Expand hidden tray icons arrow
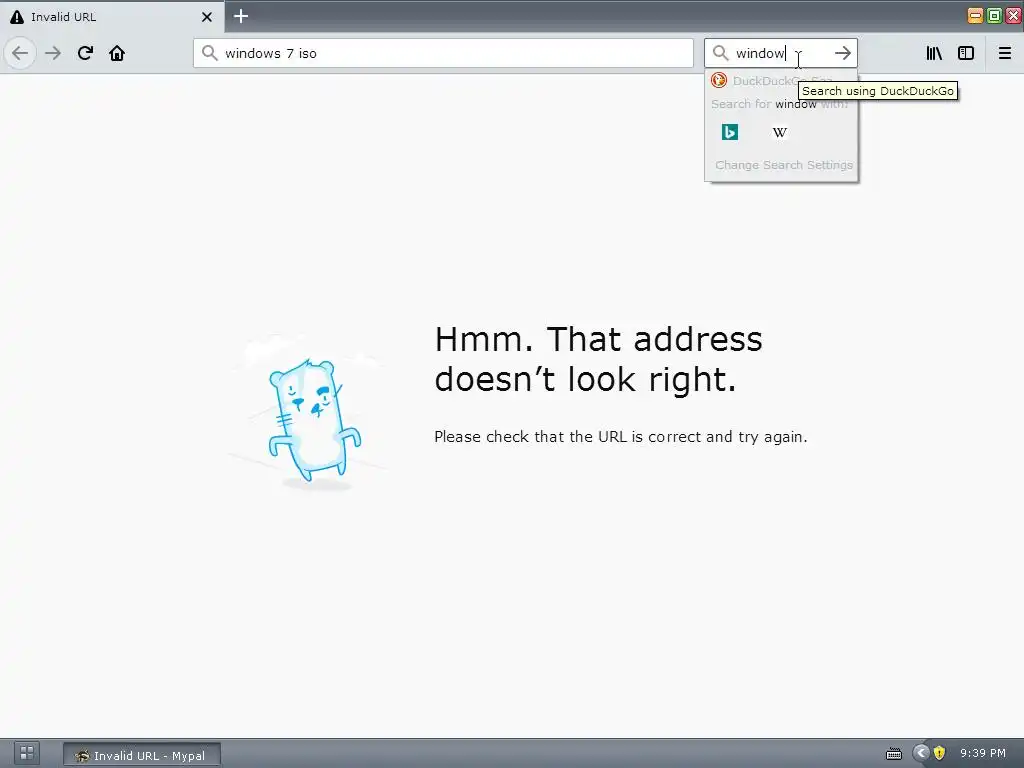1024x768 pixels. coord(921,753)
